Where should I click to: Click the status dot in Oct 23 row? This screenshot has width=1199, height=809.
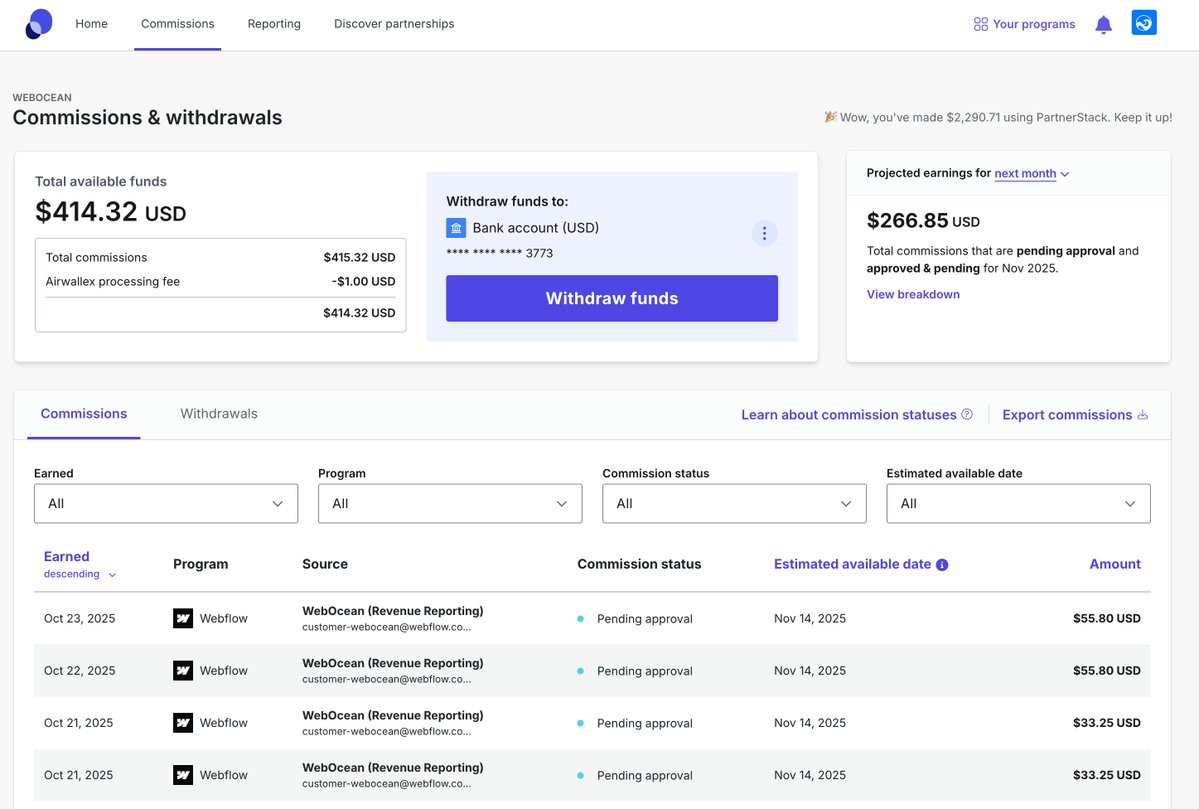[x=580, y=619]
